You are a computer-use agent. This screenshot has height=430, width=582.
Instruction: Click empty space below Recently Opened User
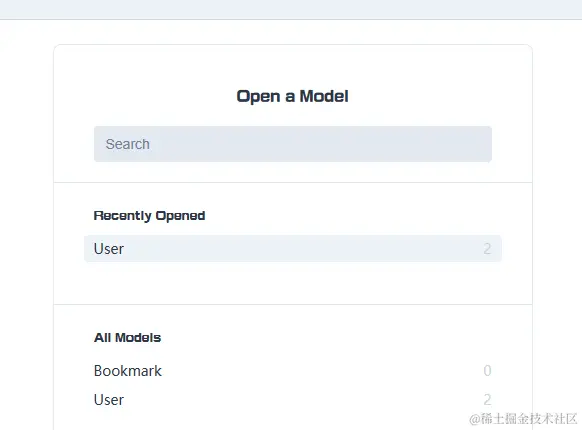pos(293,283)
